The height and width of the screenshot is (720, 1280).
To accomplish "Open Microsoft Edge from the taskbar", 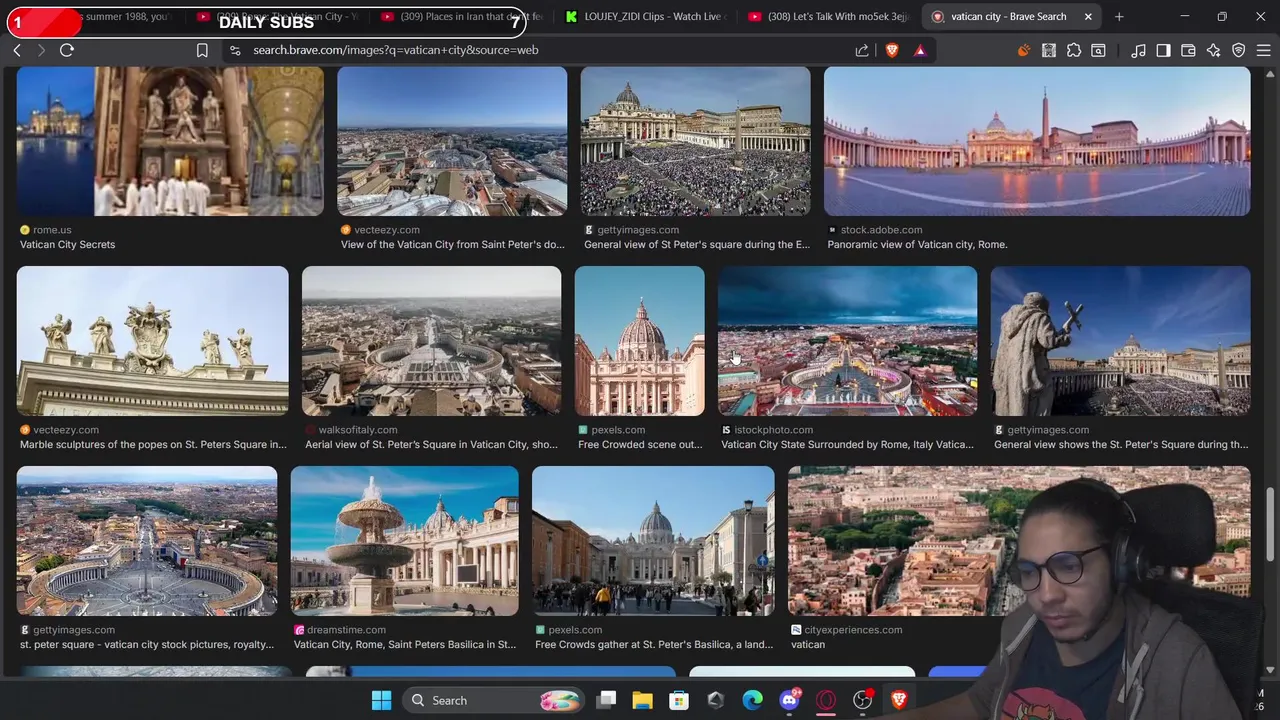I will [x=752, y=701].
